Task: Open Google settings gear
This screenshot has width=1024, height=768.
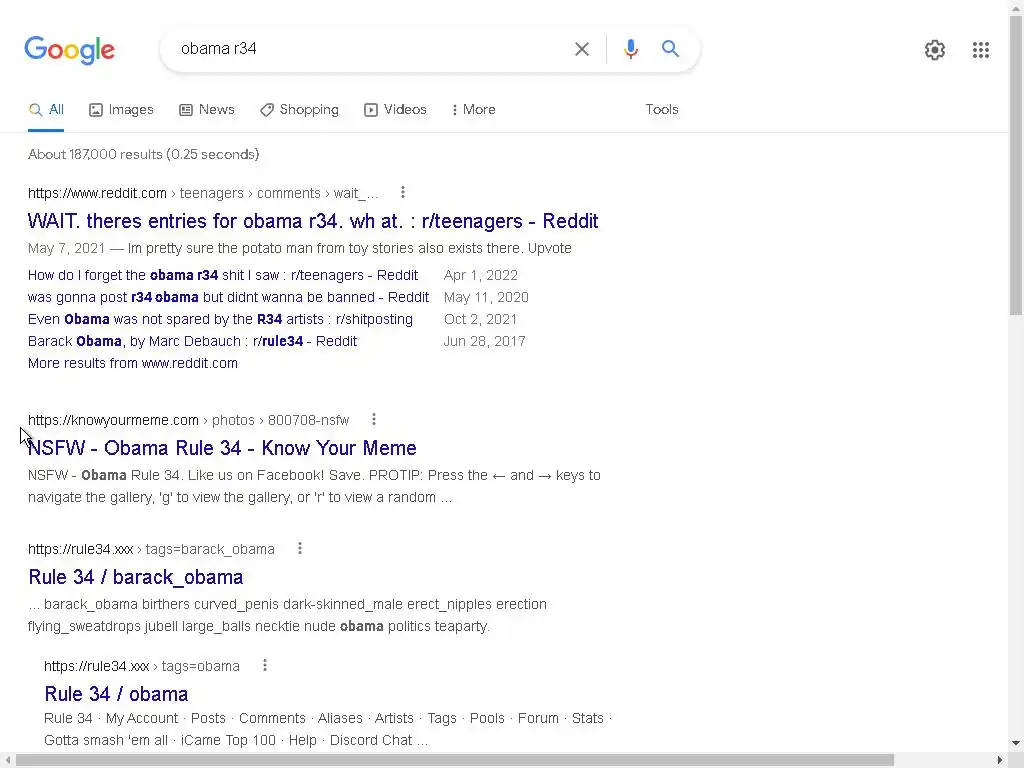Action: (x=935, y=50)
